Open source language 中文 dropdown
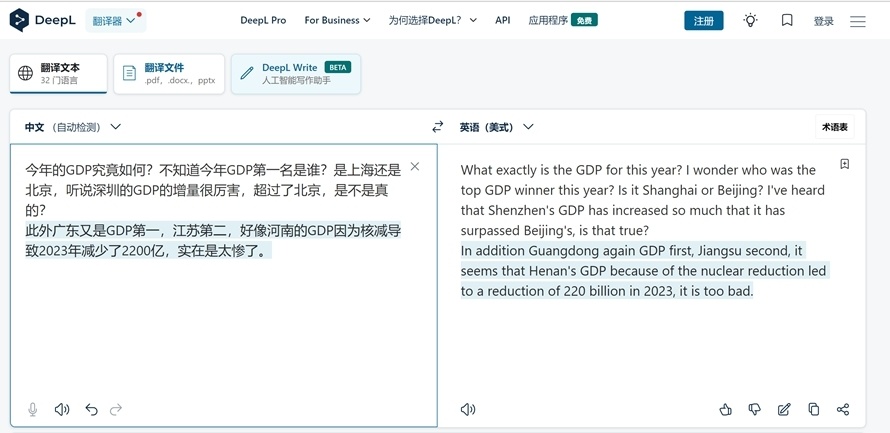Screen dimensions: 890x433 73,127
